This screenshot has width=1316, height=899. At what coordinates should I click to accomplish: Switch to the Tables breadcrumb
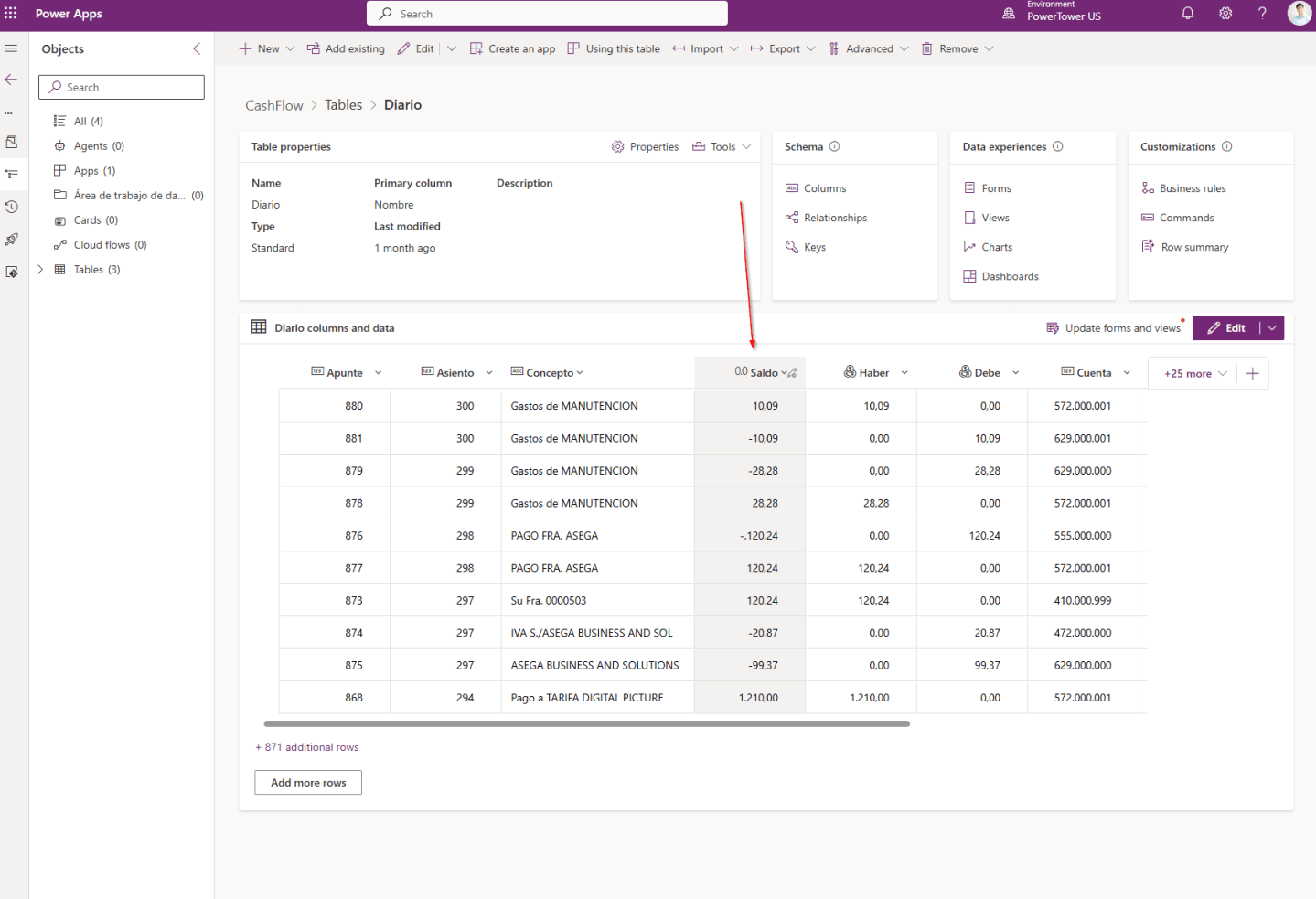(343, 104)
